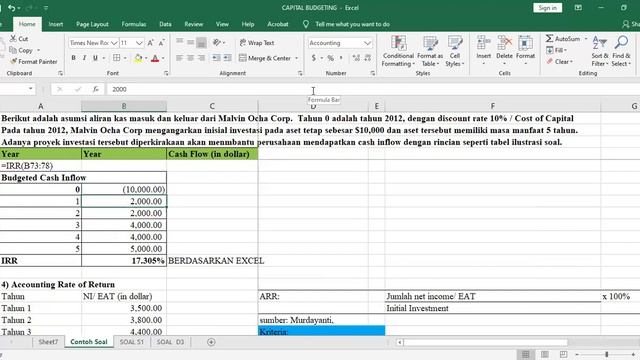
Task: Toggle Italic formatting
Action: click(x=84, y=58)
